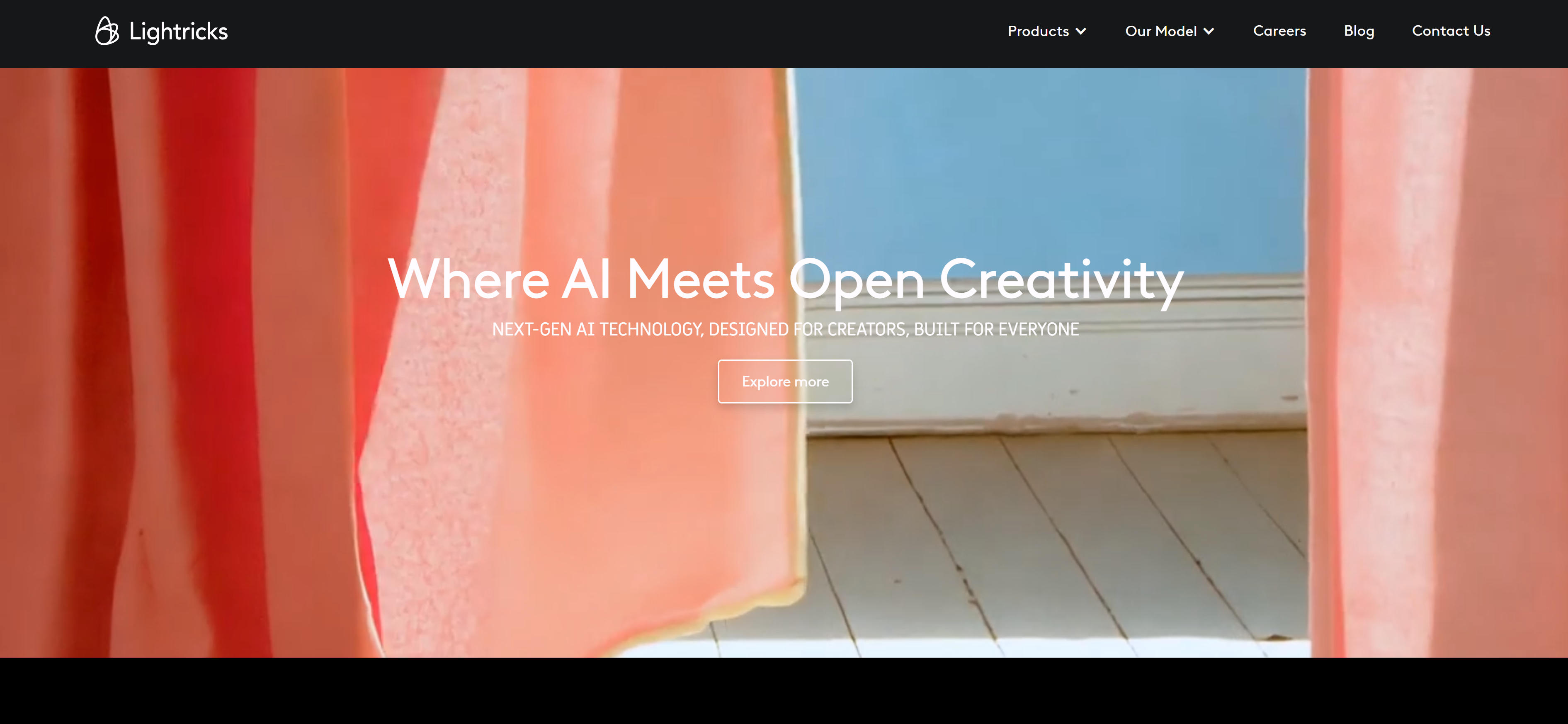This screenshot has height=724, width=1568.
Task: Expand the chevron beside Our Model
Action: click(1208, 32)
